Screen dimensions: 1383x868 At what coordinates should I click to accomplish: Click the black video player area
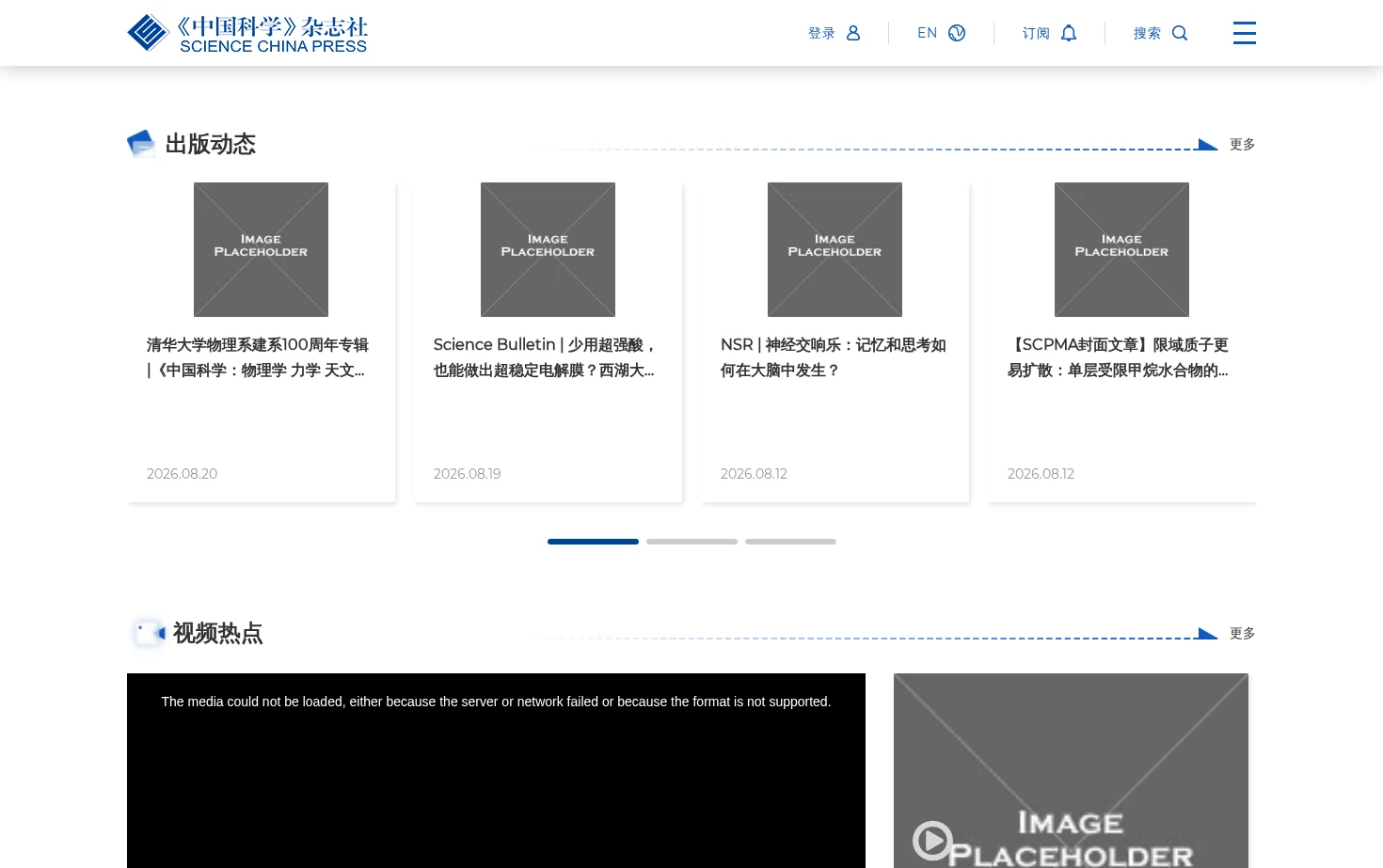tap(496, 770)
